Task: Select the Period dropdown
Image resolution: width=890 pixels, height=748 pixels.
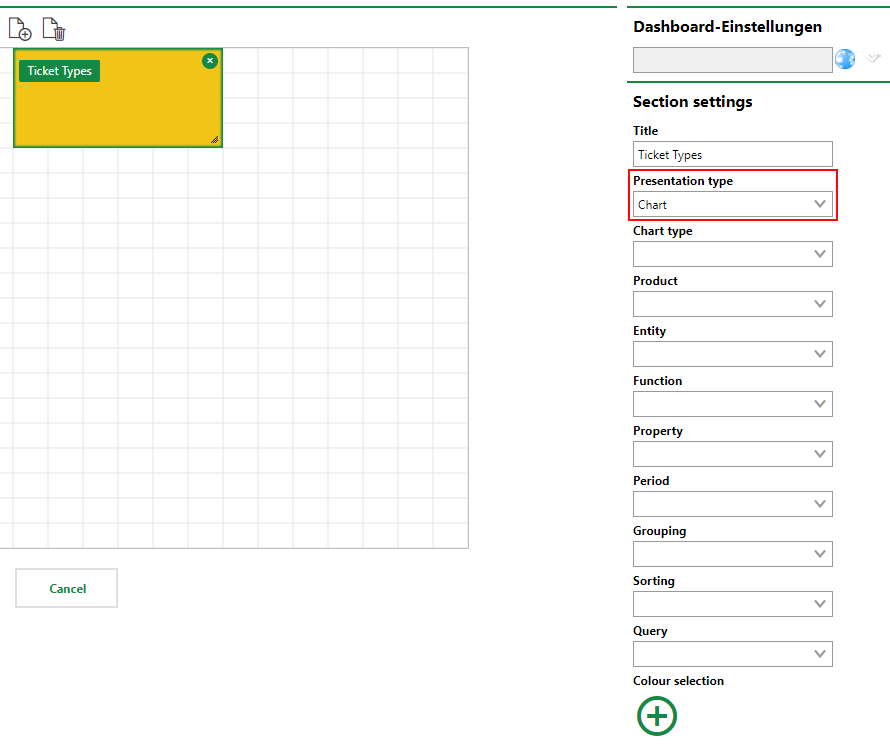Action: 732,504
